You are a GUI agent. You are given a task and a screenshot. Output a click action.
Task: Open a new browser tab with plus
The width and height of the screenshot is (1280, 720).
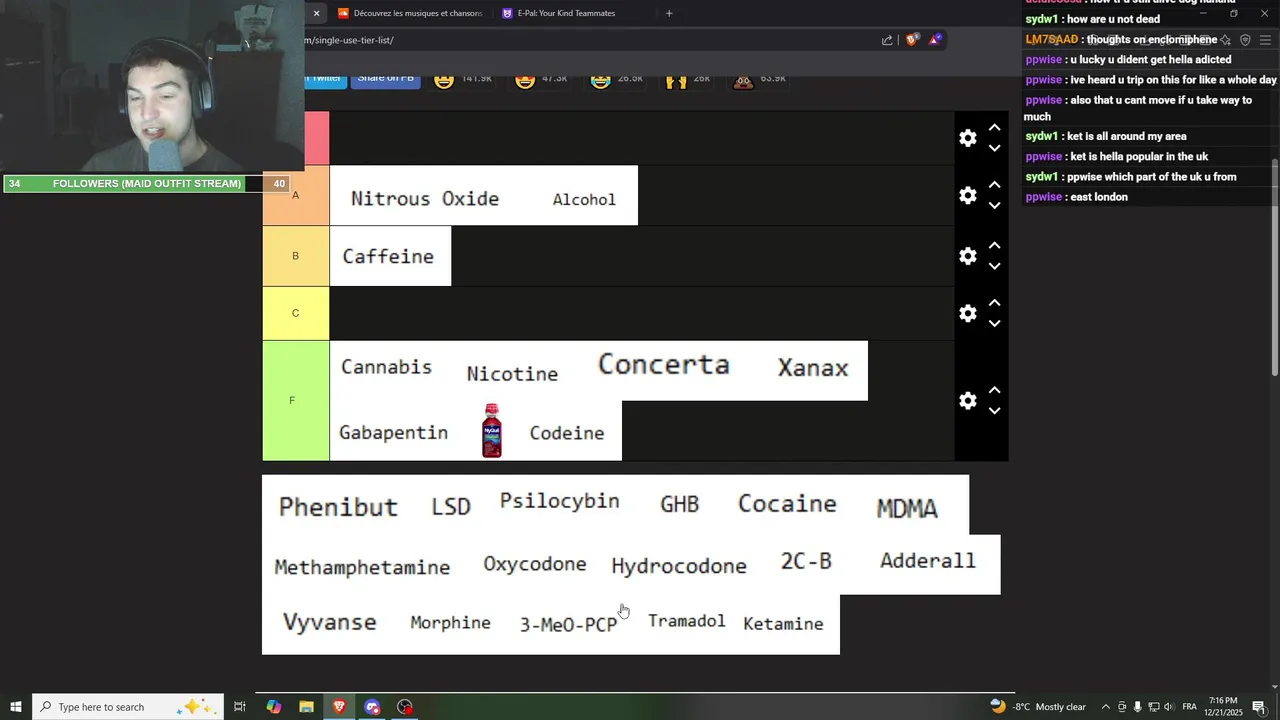(x=669, y=13)
